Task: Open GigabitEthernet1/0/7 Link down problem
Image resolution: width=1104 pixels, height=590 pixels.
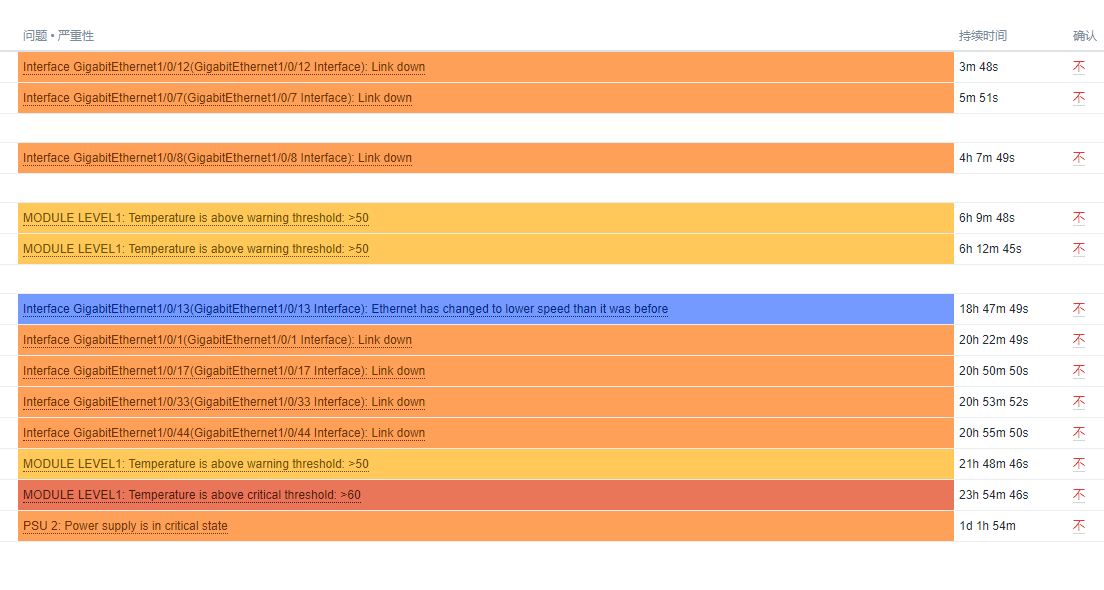Action: (x=217, y=98)
